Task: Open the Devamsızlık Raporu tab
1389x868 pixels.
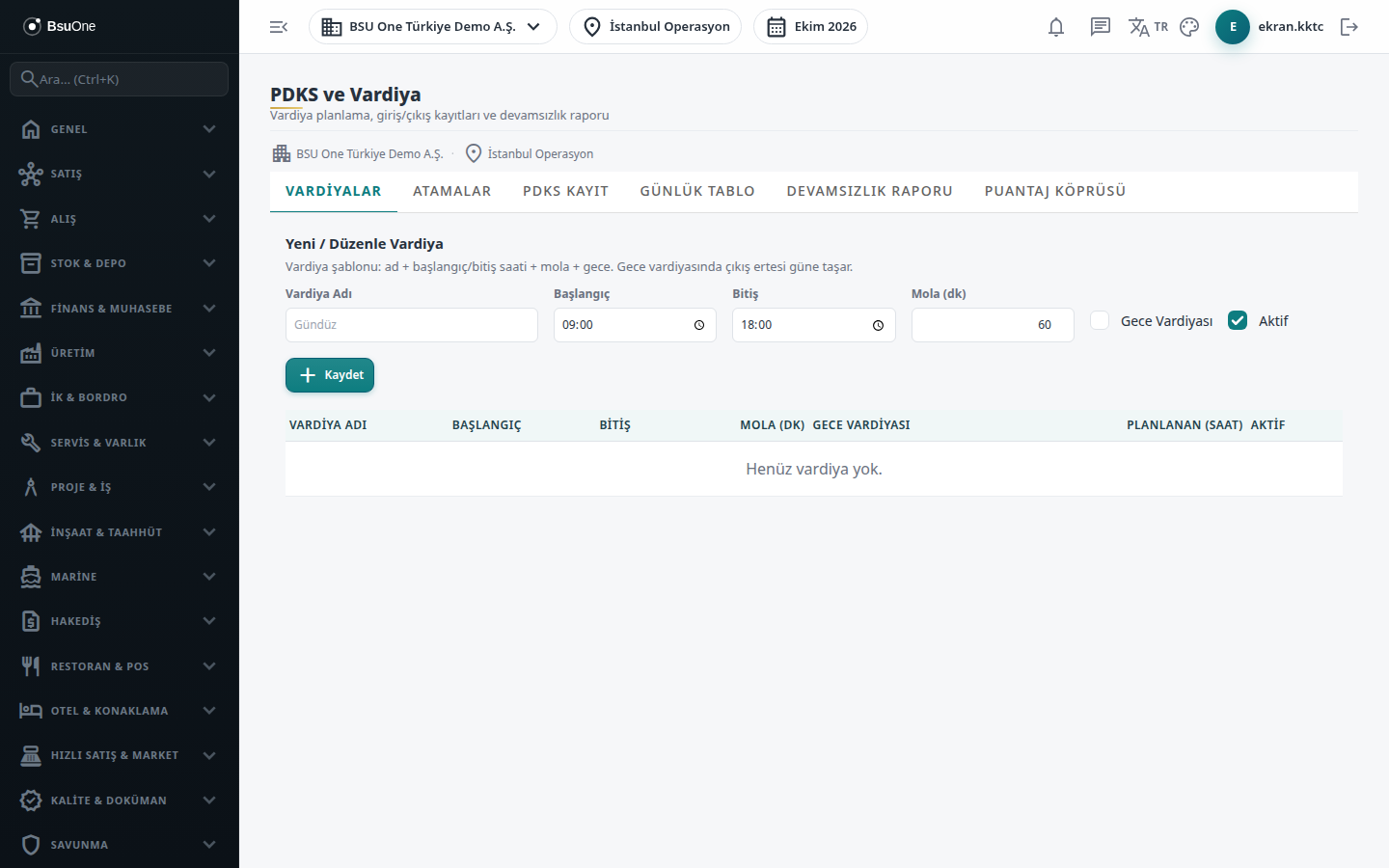Action: 870,191
